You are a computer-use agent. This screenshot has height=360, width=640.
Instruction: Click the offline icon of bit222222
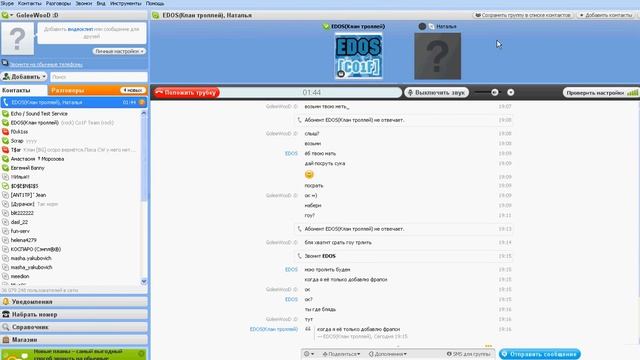[x=5, y=213]
